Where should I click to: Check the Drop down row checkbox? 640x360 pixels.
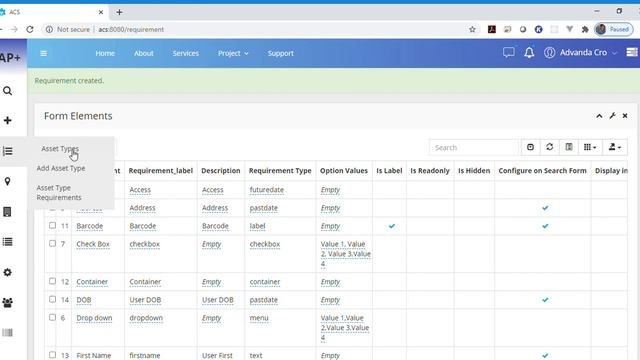pyautogui.click(x=52, y=317)
